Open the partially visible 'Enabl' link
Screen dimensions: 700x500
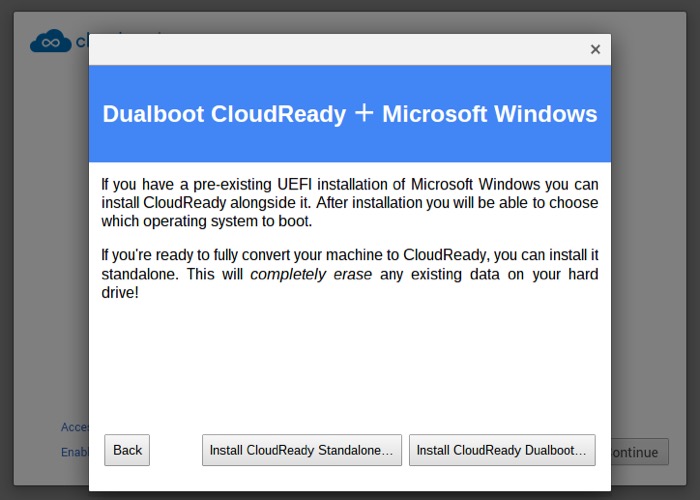click(x=75, y=452)
